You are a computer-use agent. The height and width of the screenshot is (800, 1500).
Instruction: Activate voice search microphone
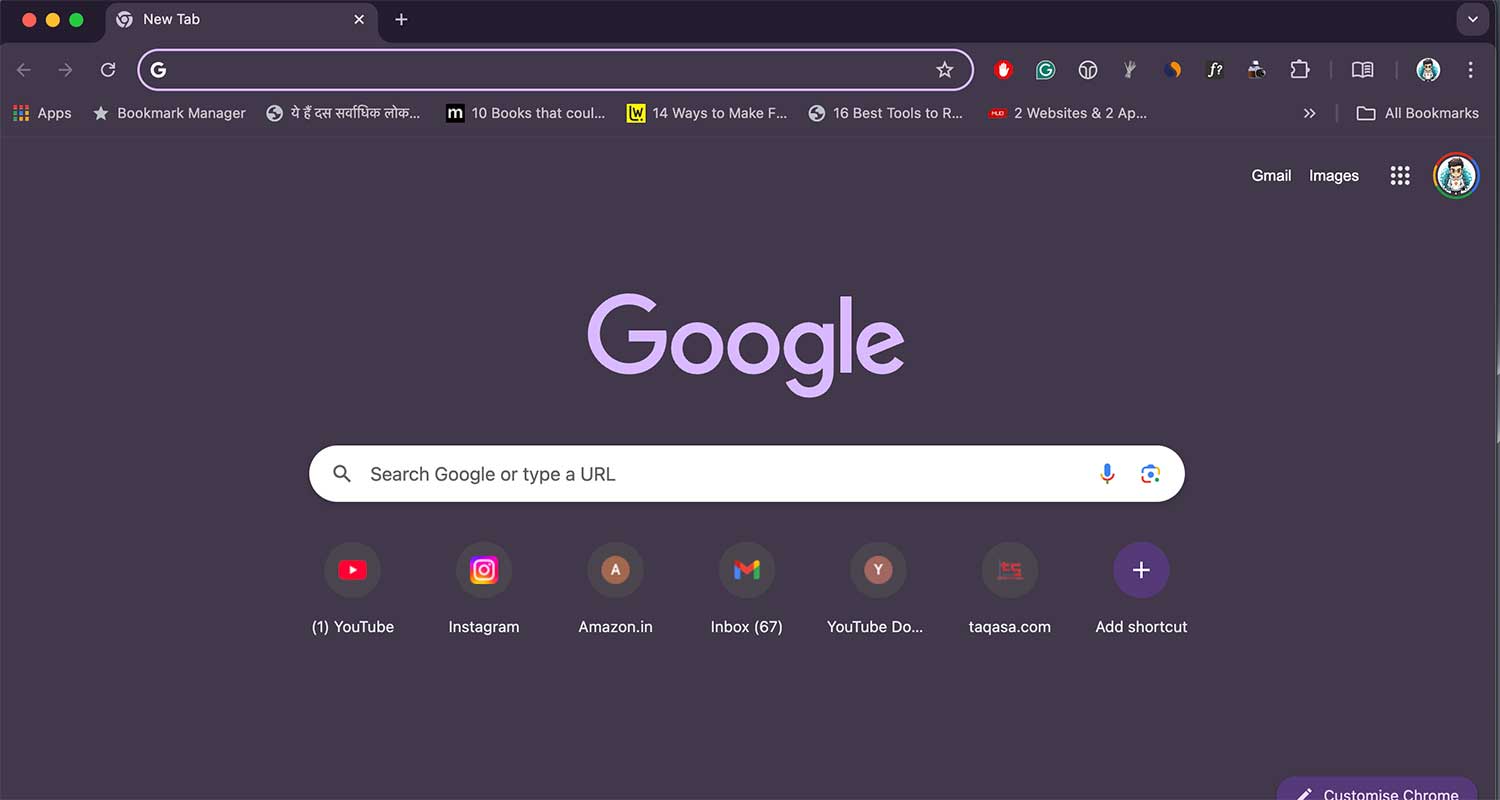(1107, 473)
